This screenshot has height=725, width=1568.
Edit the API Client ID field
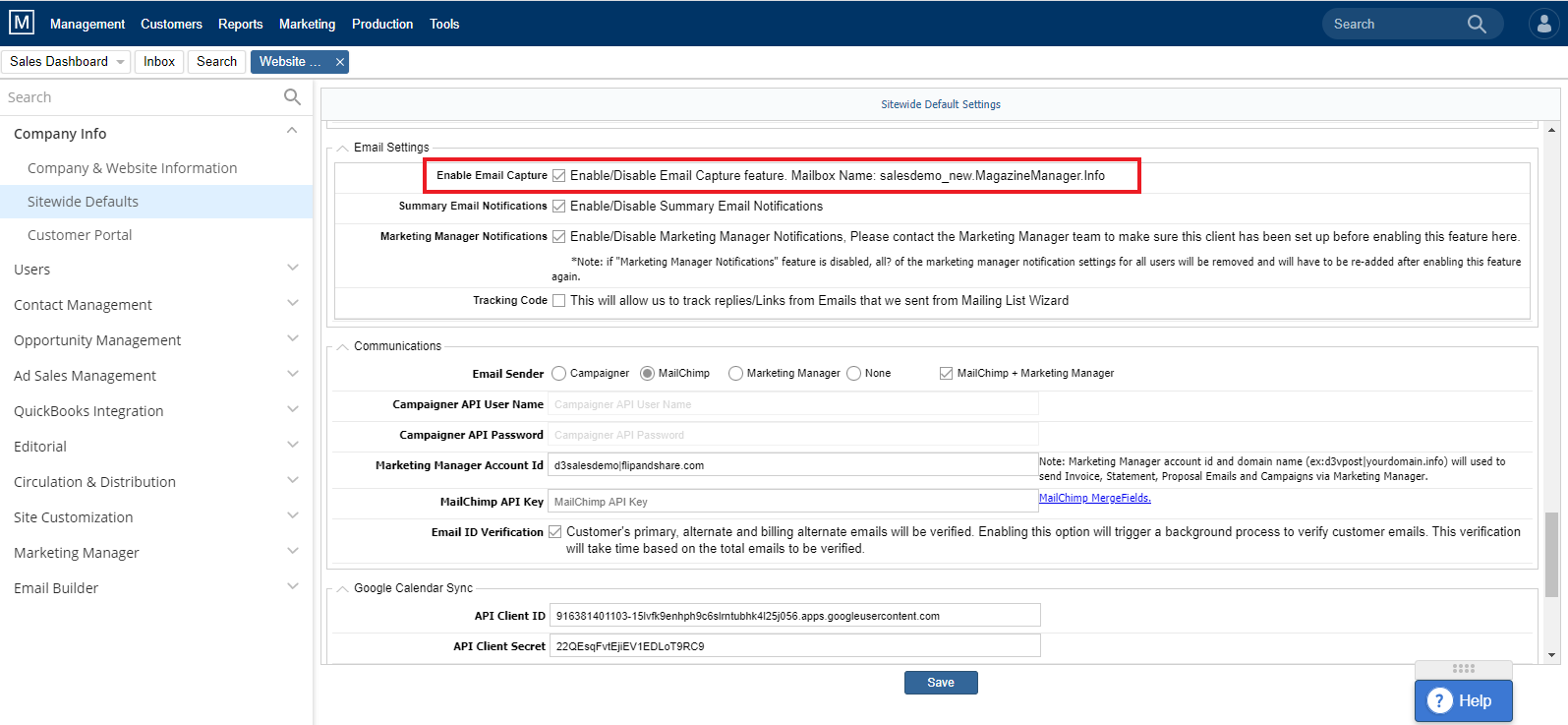tap(794, 616)
